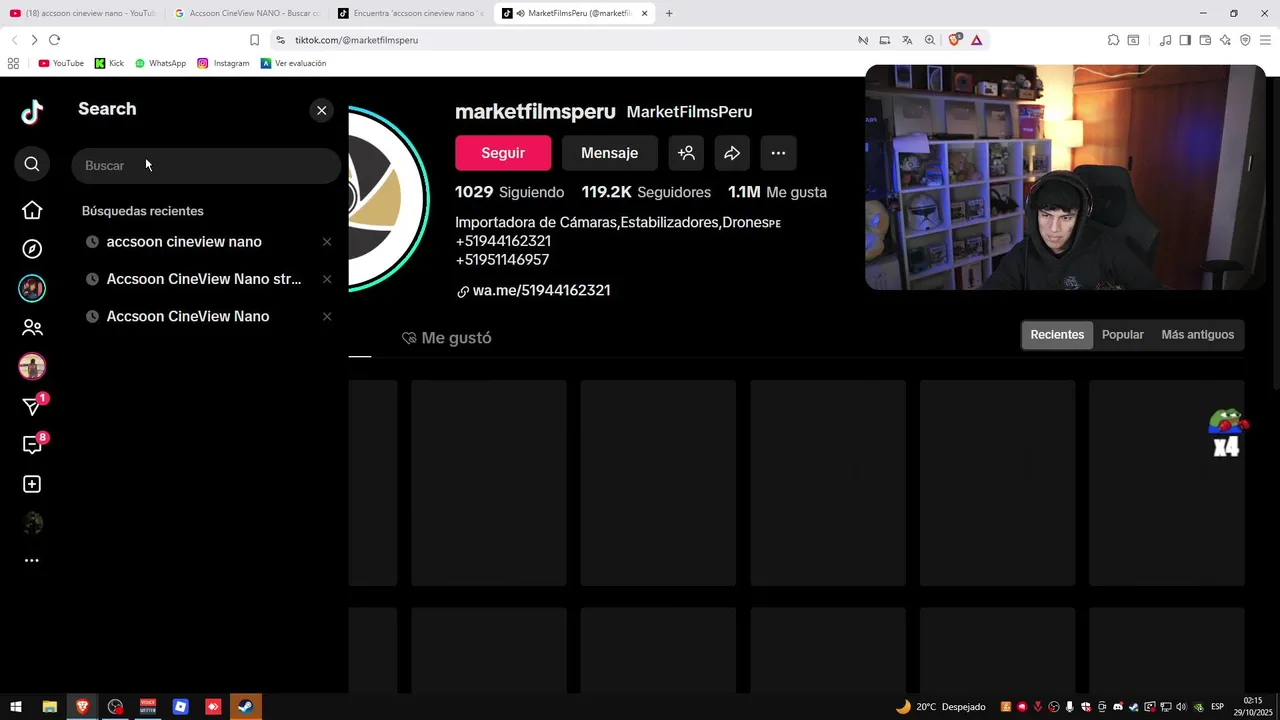
Task: Click the add-friend person icon button
Action: [686, 153]
